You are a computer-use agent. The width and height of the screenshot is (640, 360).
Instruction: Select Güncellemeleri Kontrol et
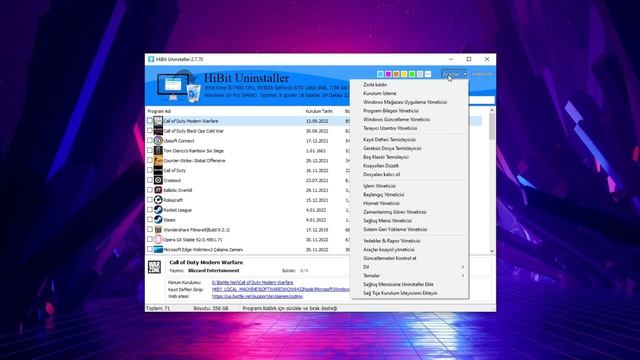point(409,258)
